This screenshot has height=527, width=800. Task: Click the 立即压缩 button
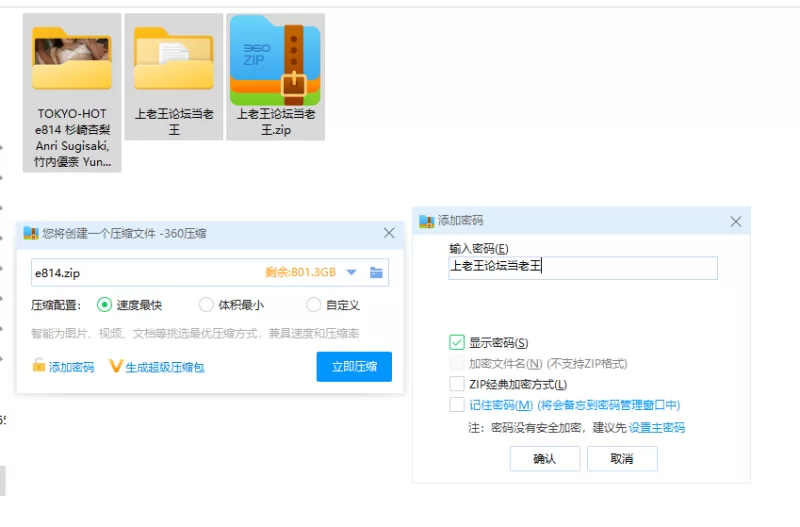(x=354, y=366)
